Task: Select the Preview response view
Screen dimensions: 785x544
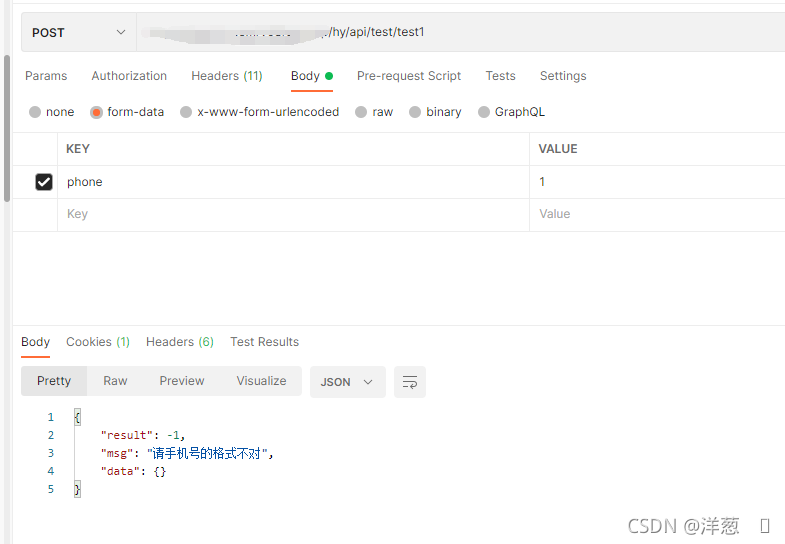Action: click(182, 381)
